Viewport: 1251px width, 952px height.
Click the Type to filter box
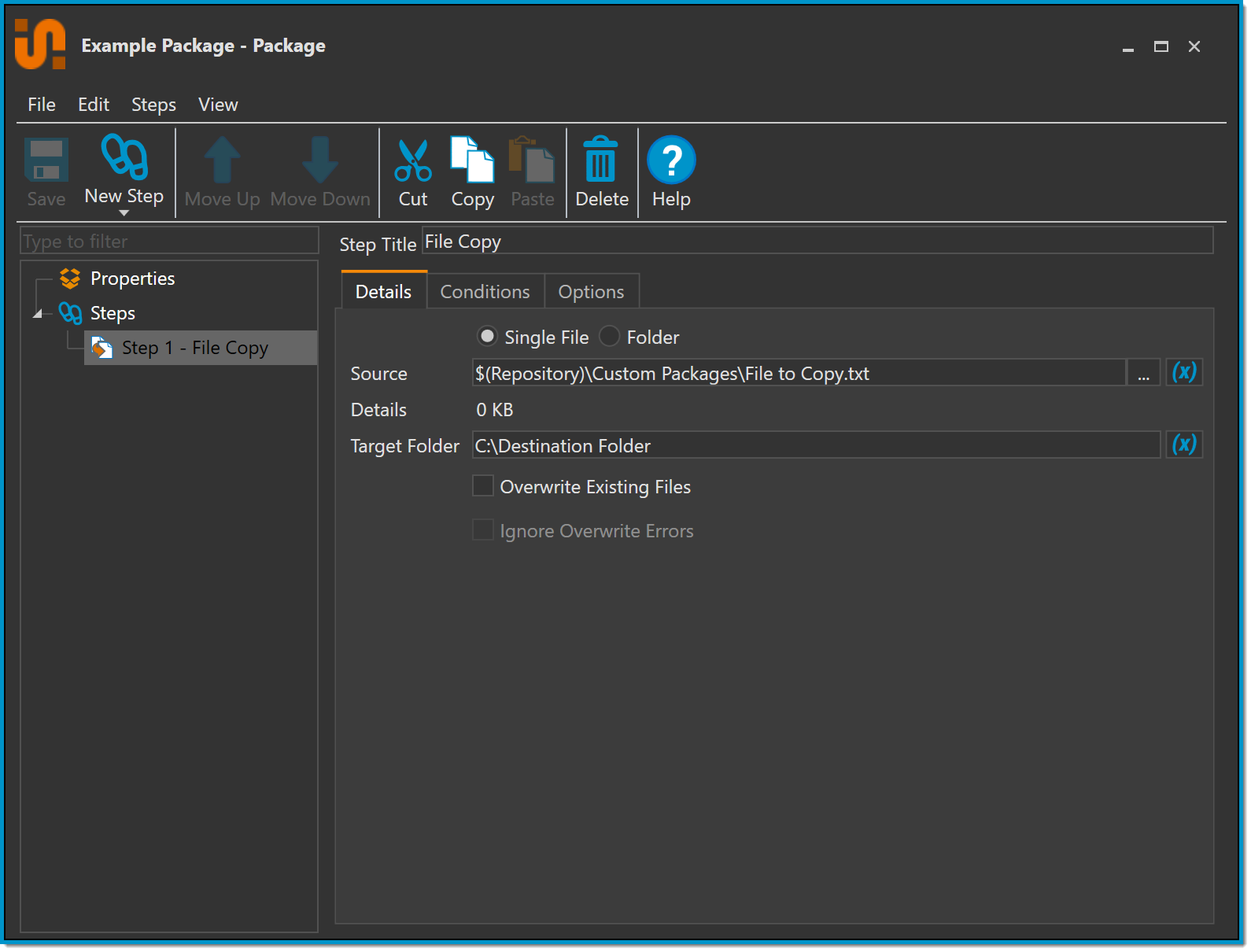(x=169, y=241)
